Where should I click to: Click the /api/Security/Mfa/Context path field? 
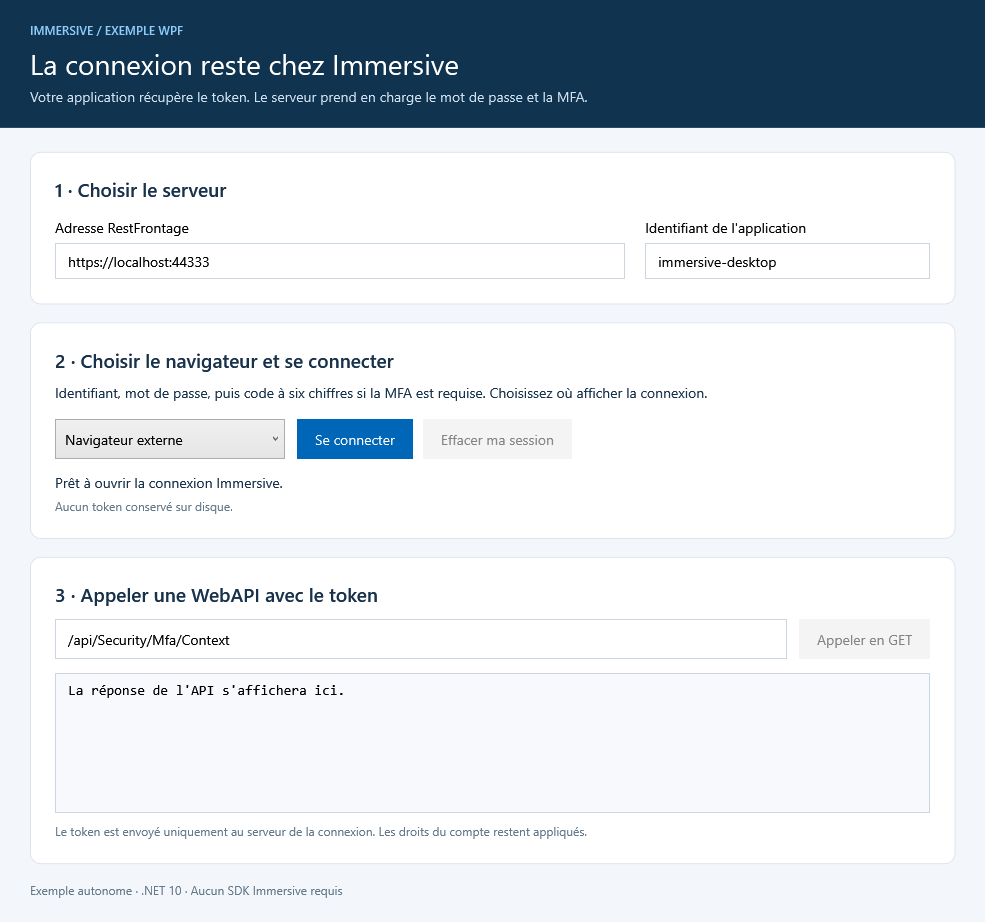pyautogui.click(x=421, y=639)
